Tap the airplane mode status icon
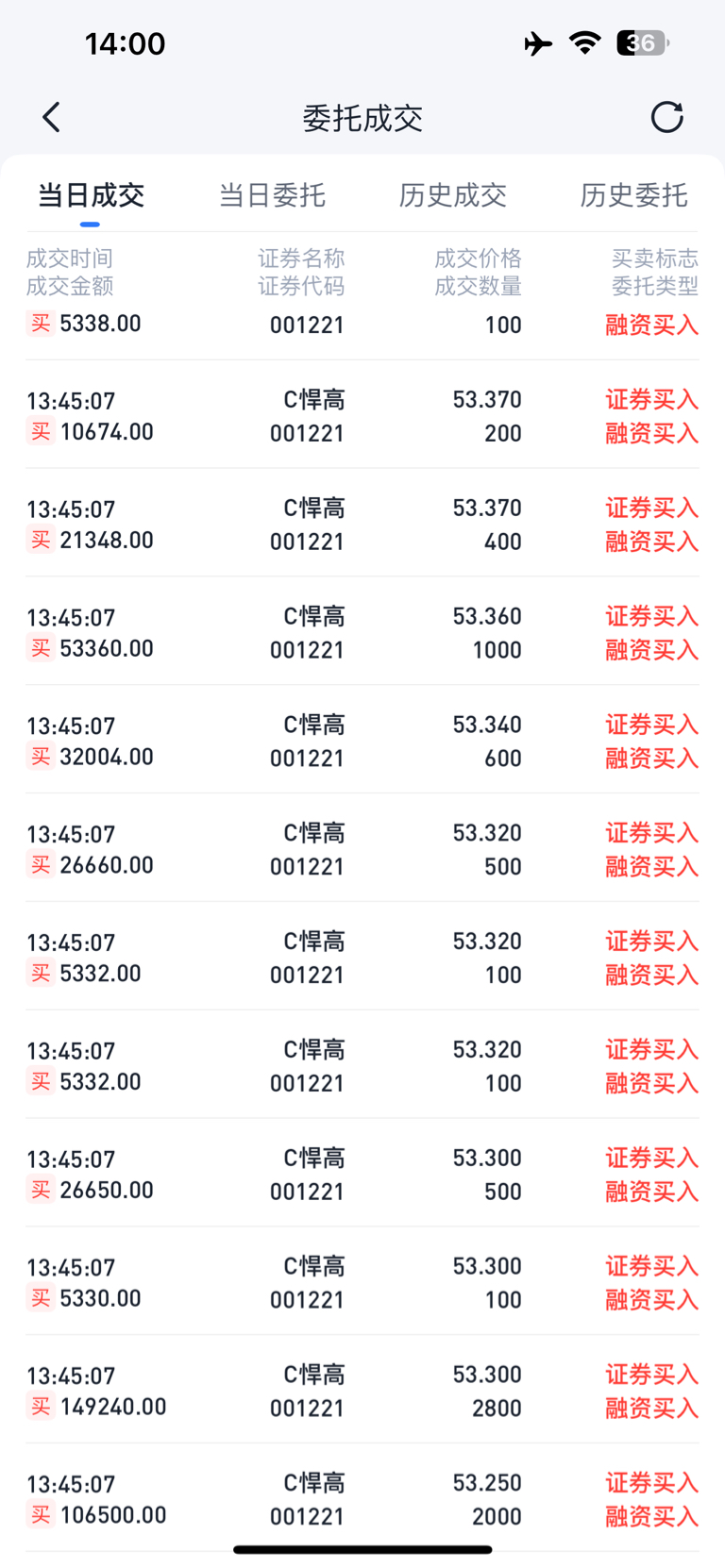Image resolution: width=725 pixels, height=1568 pixels. (538, 43)
